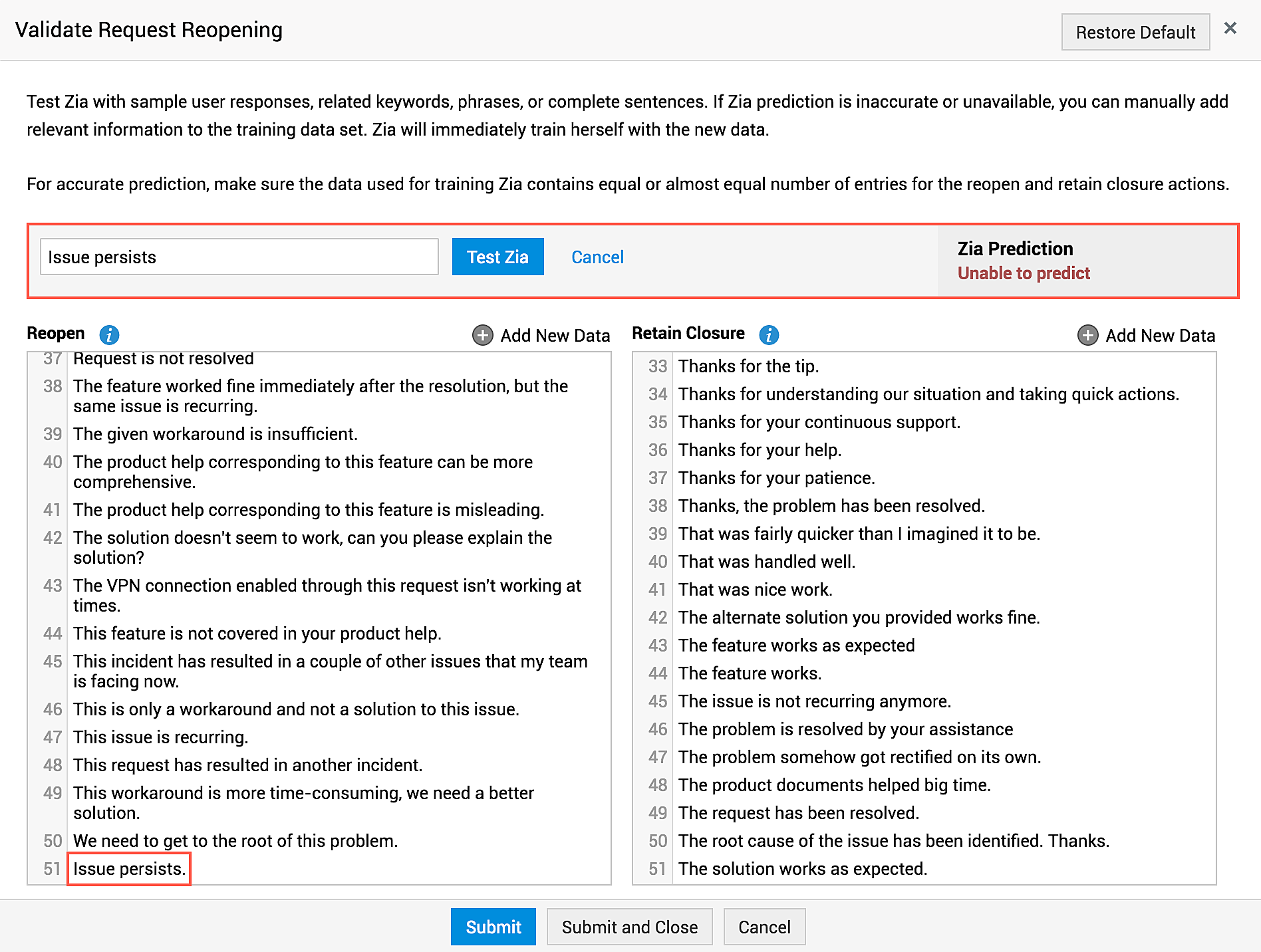The image size is (1261, 952).
Task: Click Submit and Close button
Action: click(x=629, y=927)
